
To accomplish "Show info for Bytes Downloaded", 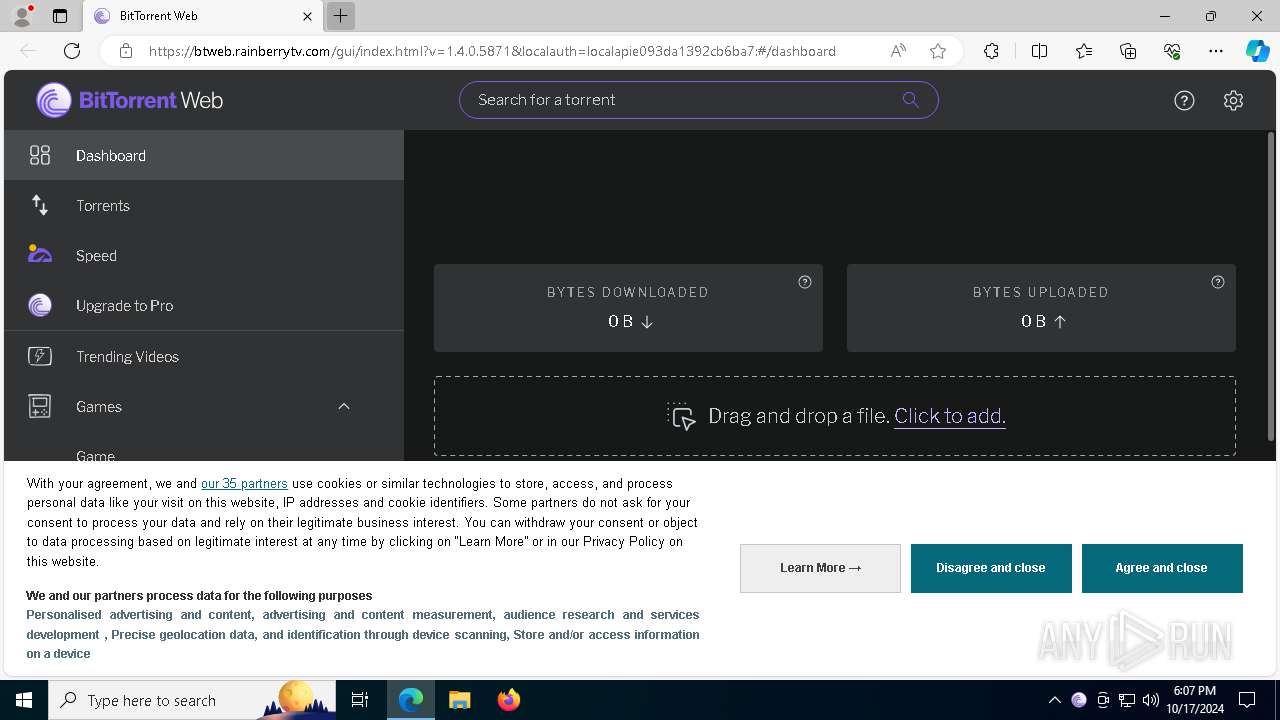I will tap(805, 282).
